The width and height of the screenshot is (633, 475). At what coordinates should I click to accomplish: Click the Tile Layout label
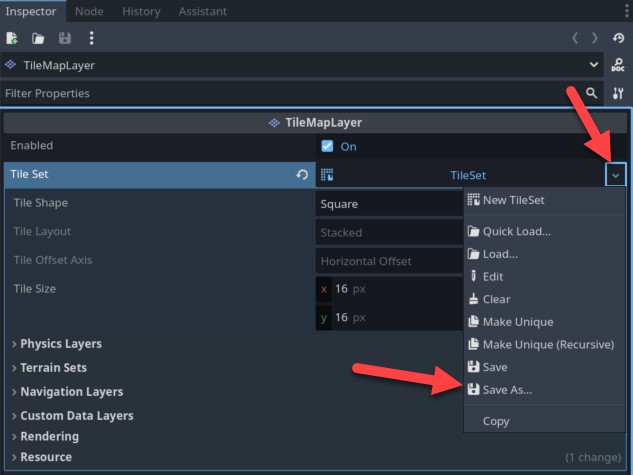tap(42, 231)
